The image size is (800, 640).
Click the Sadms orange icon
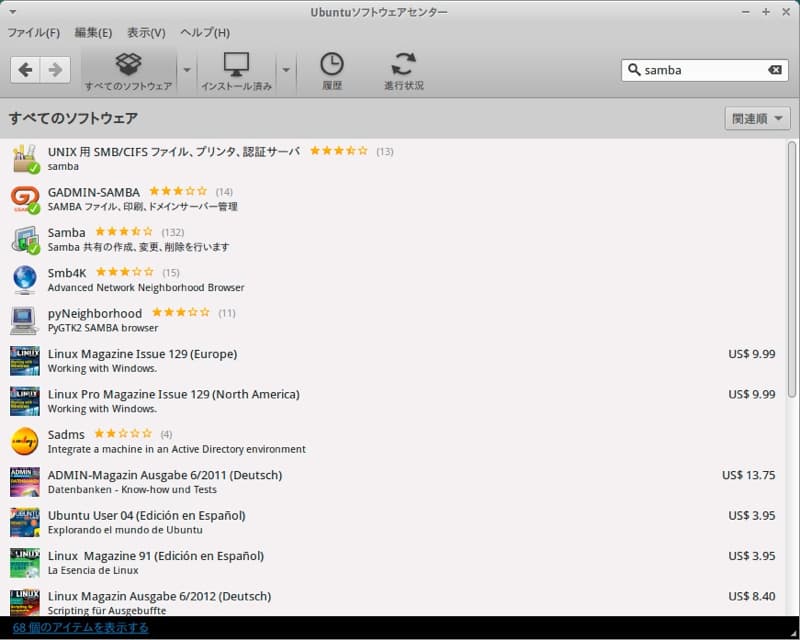coord(25,441)
